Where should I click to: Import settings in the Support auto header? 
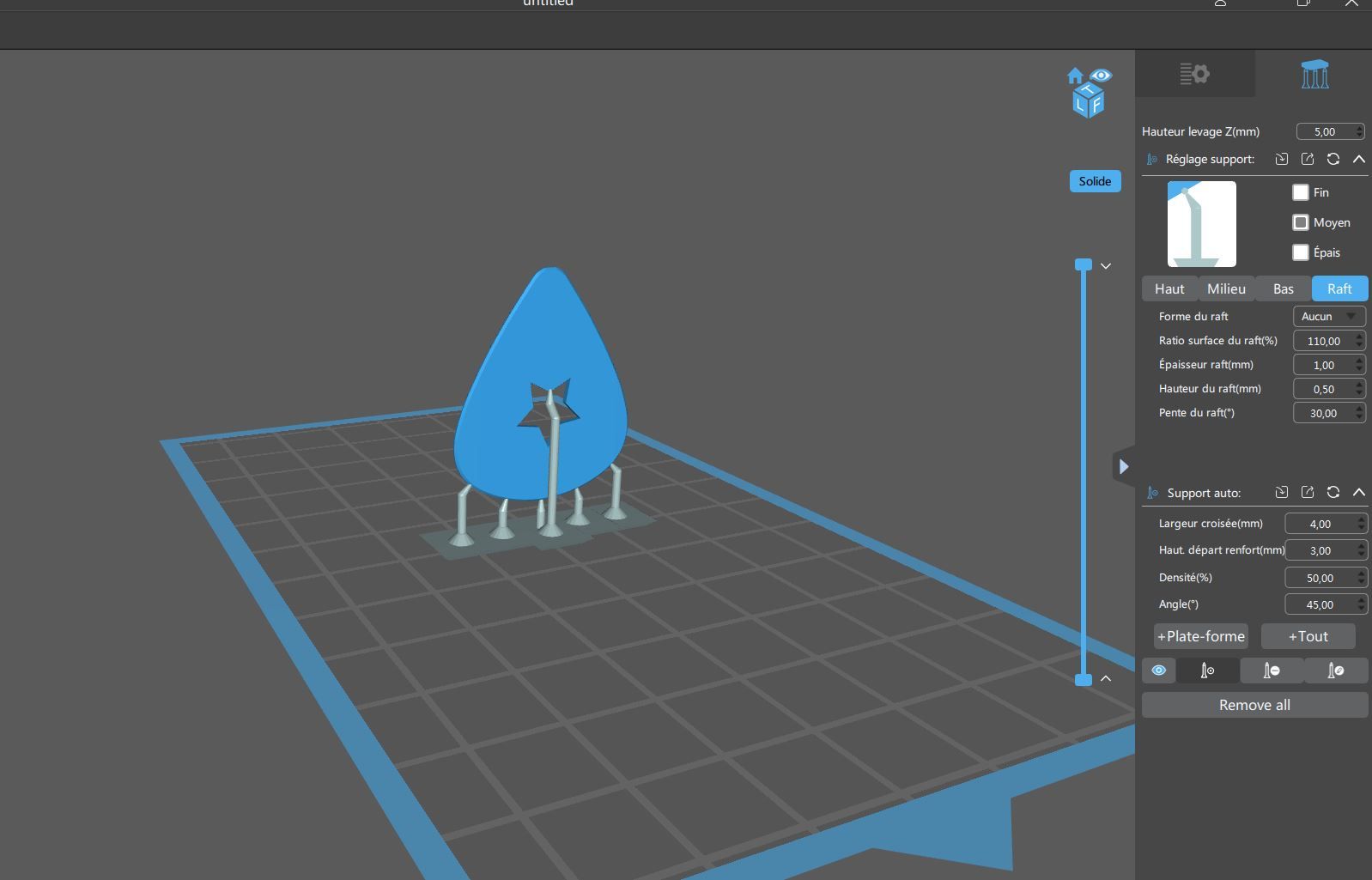tap(1282, 492)
